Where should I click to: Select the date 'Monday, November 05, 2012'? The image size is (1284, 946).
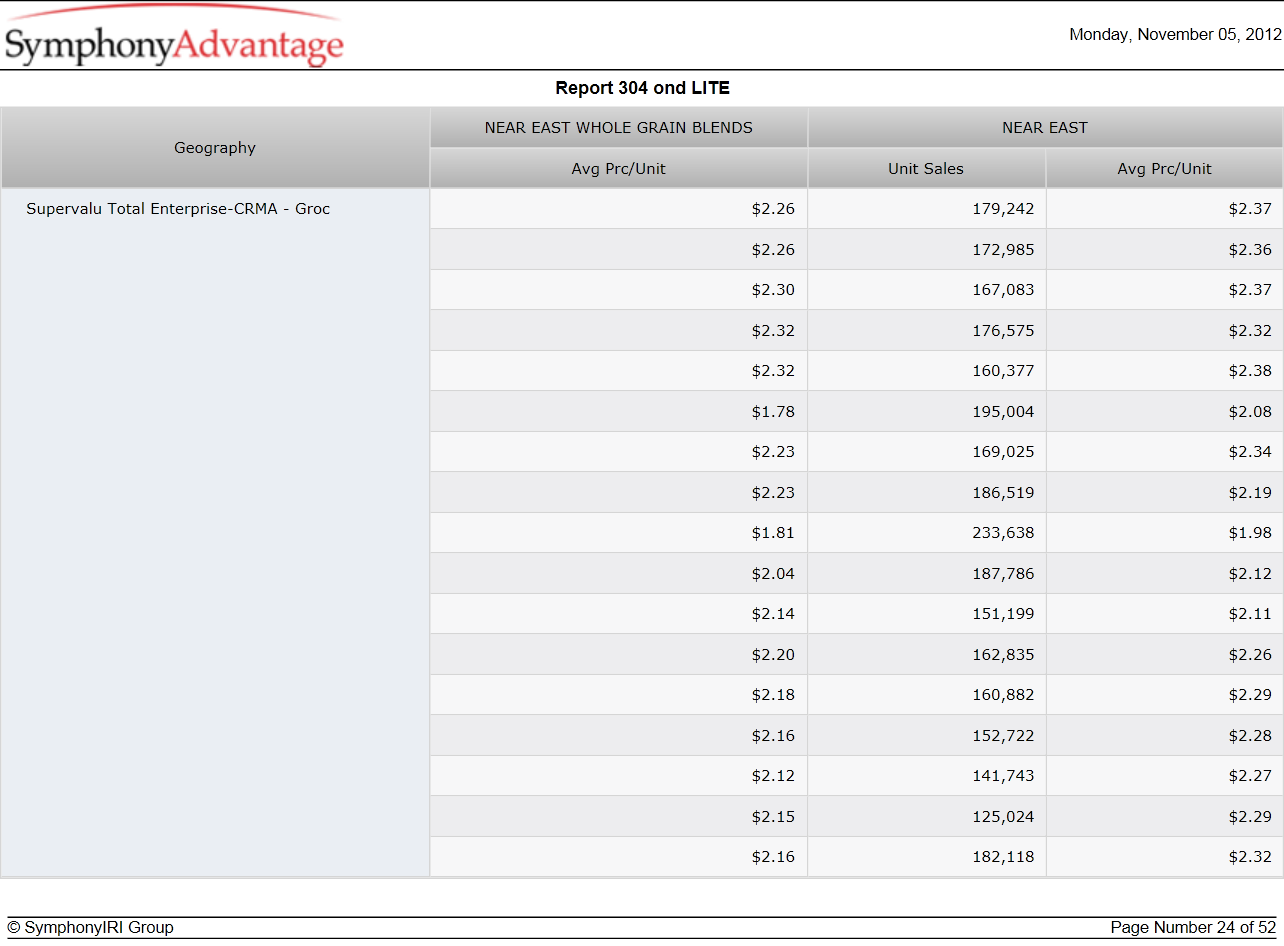point(1175,34)
